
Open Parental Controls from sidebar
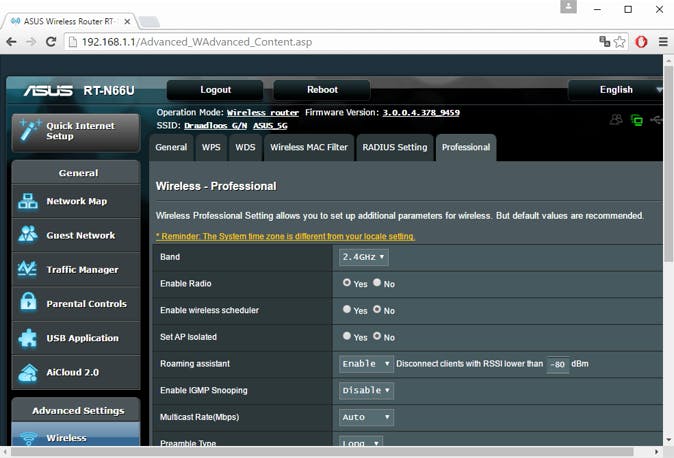(76, 304)
